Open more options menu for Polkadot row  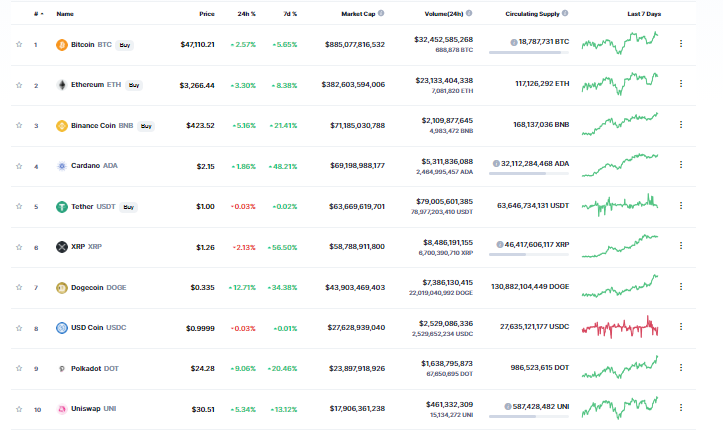(x=681, y=368)
